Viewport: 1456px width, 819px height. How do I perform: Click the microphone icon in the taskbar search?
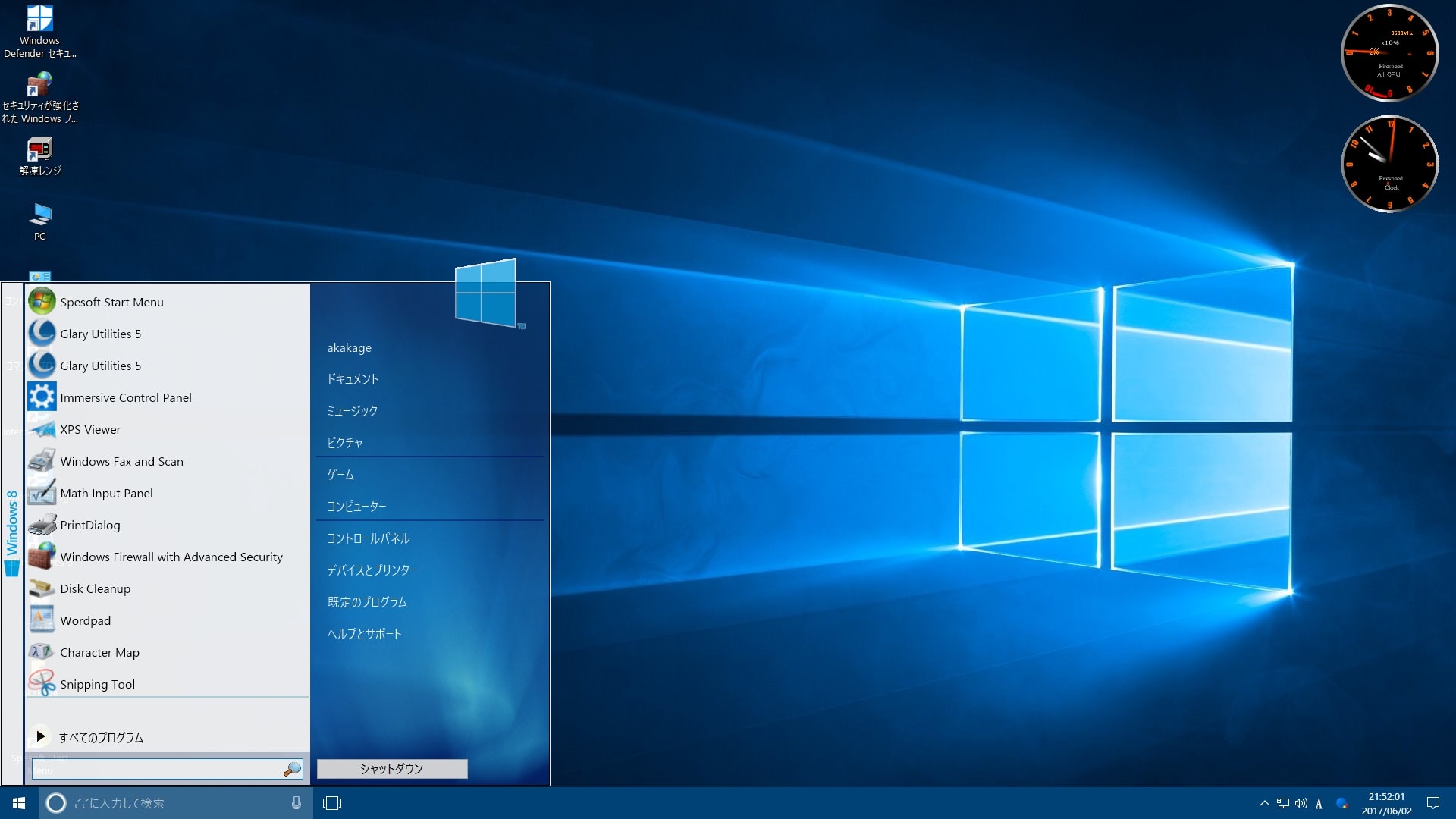click(297, 803)
